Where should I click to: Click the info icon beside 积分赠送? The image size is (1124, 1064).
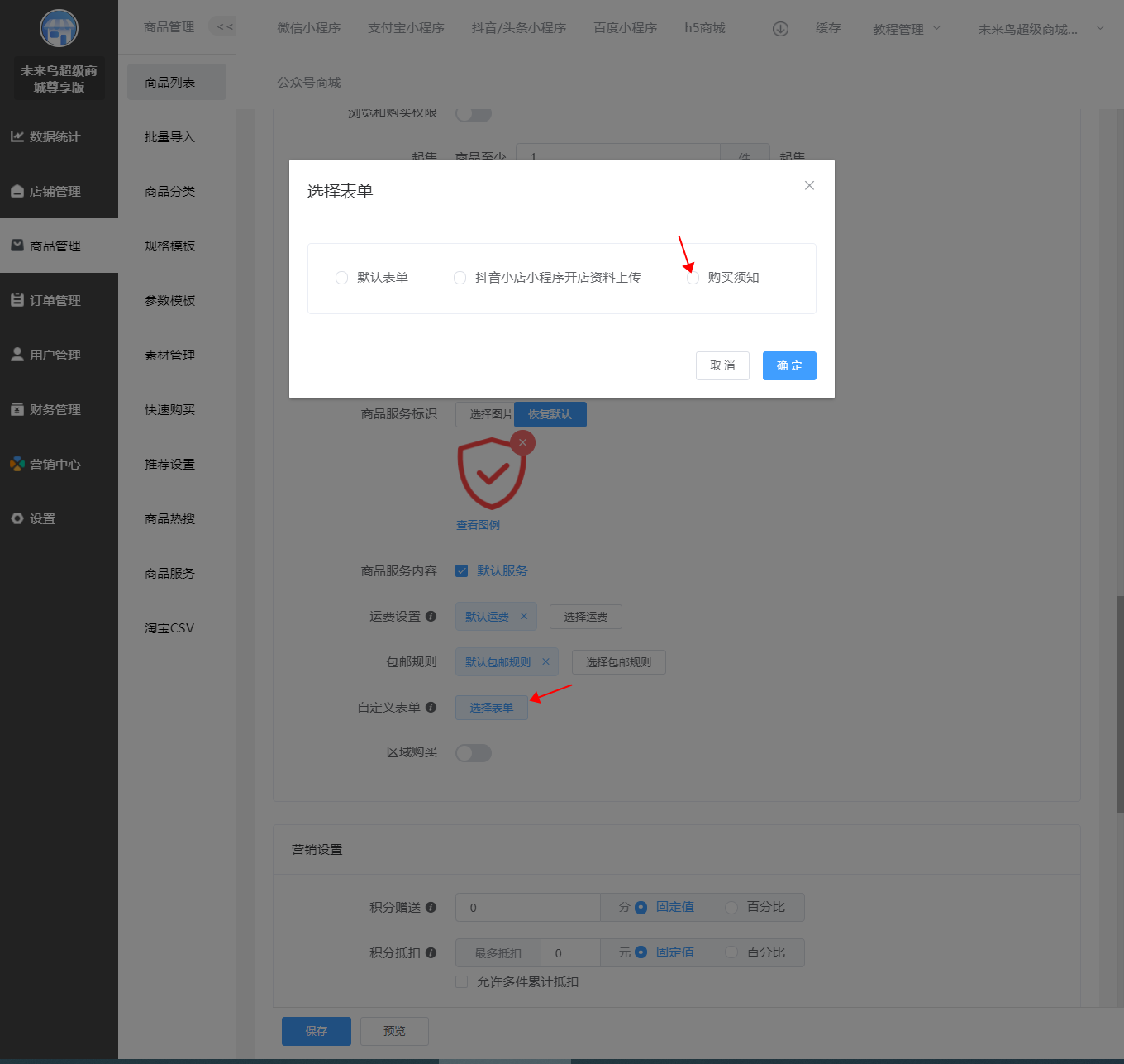pos(431,908)
